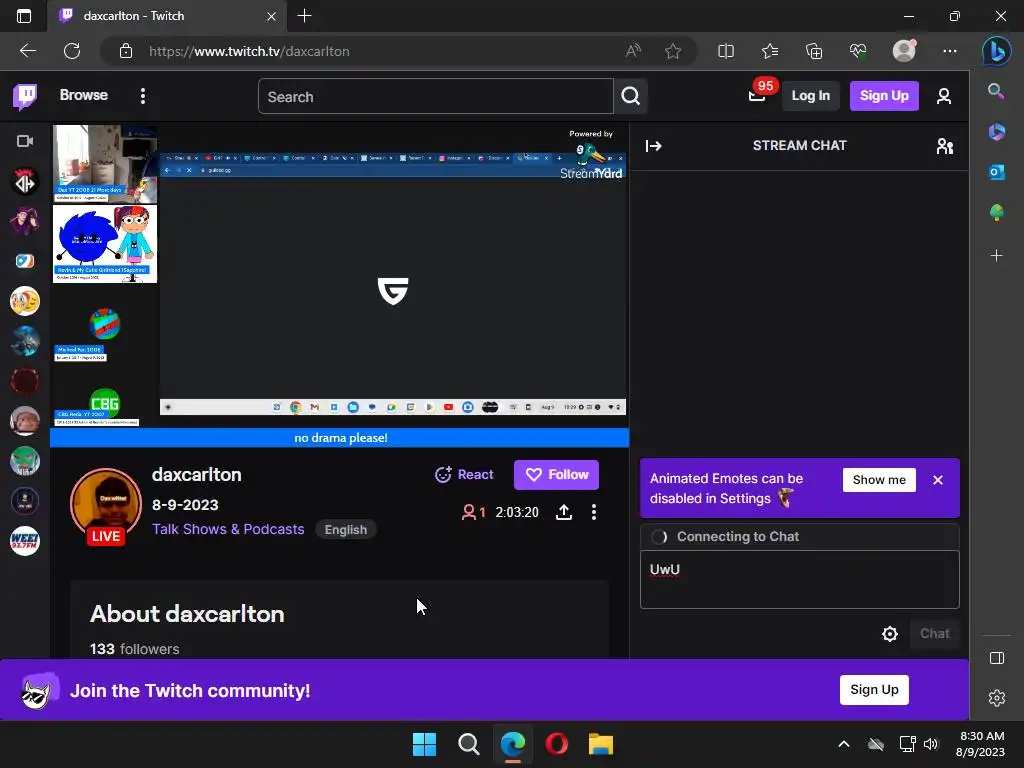The width and height of the screenshot is (1024, 768).
Task: Open the Bing Copilot sidebar button
Action: point(997,51)
